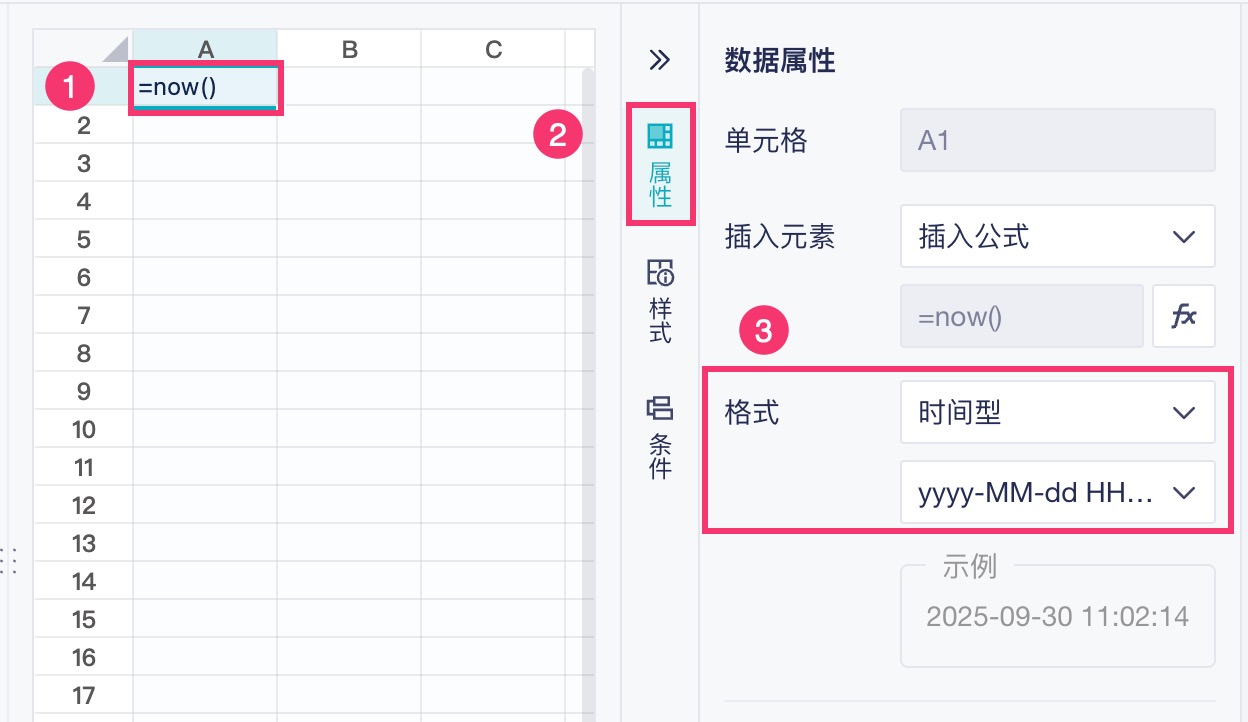This screenshot has width=1248, height=722.
Task: Open the 属性 (Properties) tab
Action: tap(660, 165)
